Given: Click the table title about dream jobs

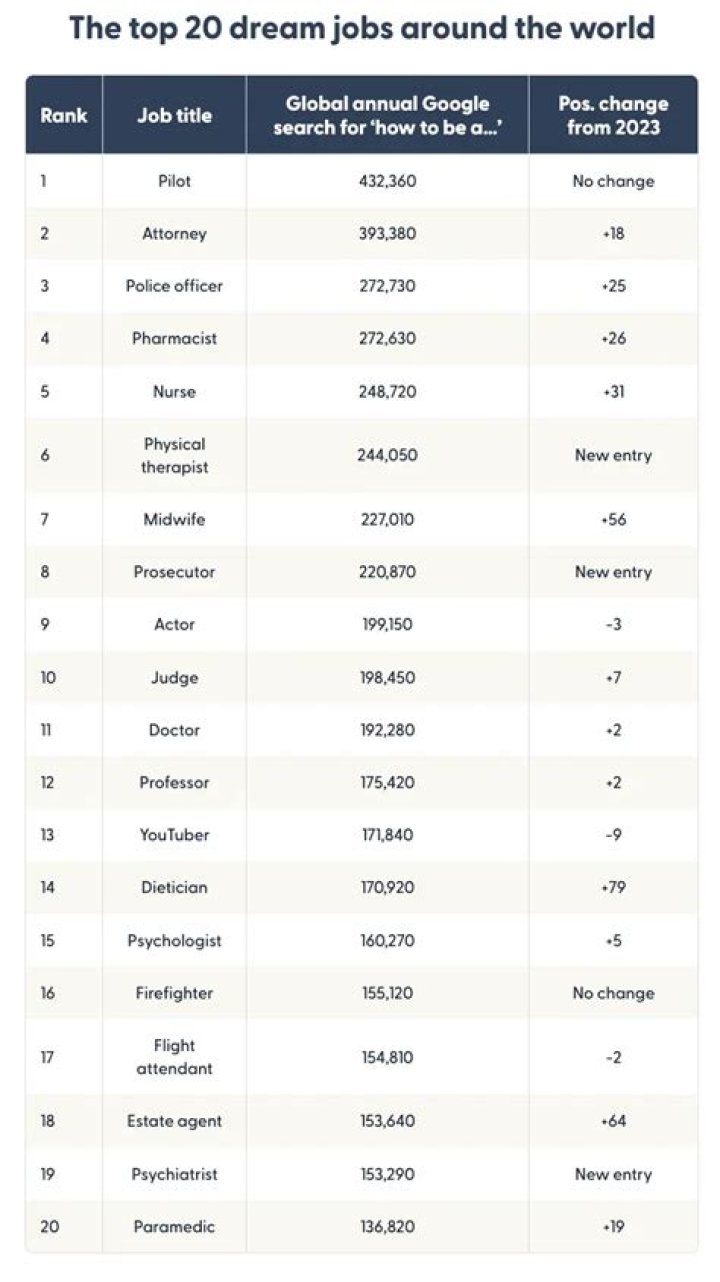Looking at the screenshot, I should coord(361,27).
